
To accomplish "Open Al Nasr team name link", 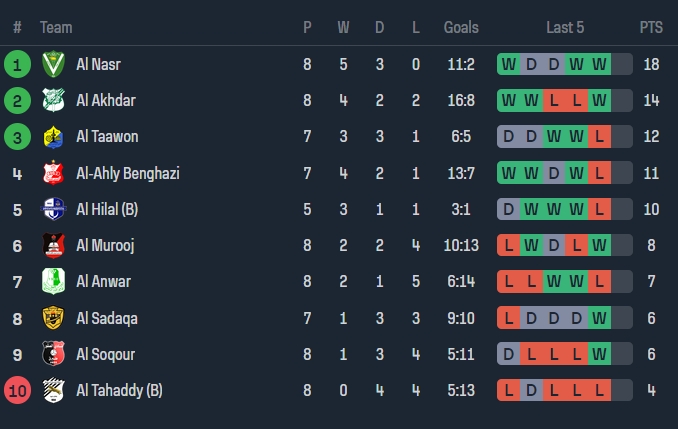I will (x=98, y=65).
